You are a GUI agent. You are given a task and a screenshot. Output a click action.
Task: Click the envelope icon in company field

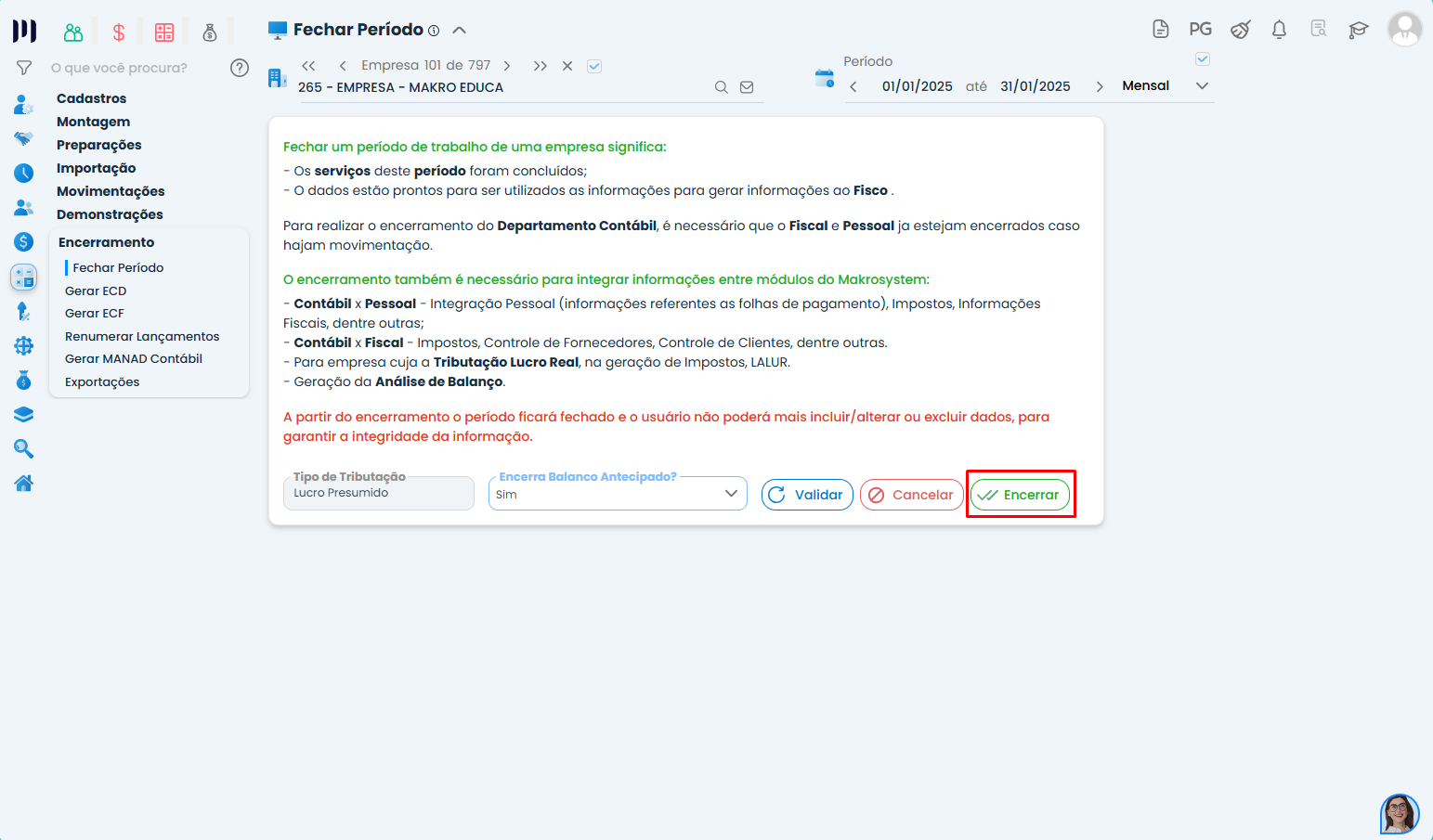[x=747, y=87]
